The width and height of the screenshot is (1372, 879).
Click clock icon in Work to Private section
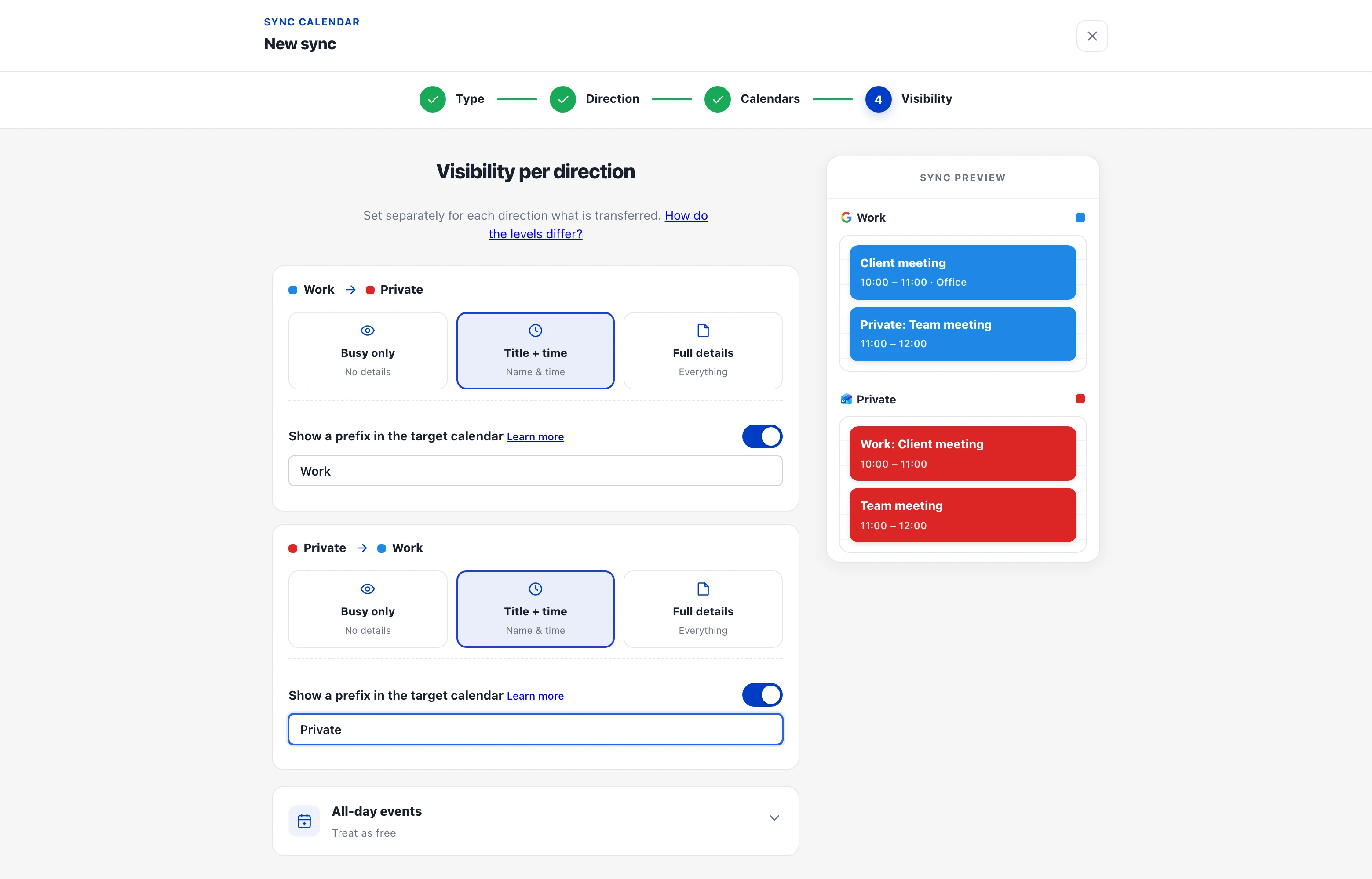point(536,331)
